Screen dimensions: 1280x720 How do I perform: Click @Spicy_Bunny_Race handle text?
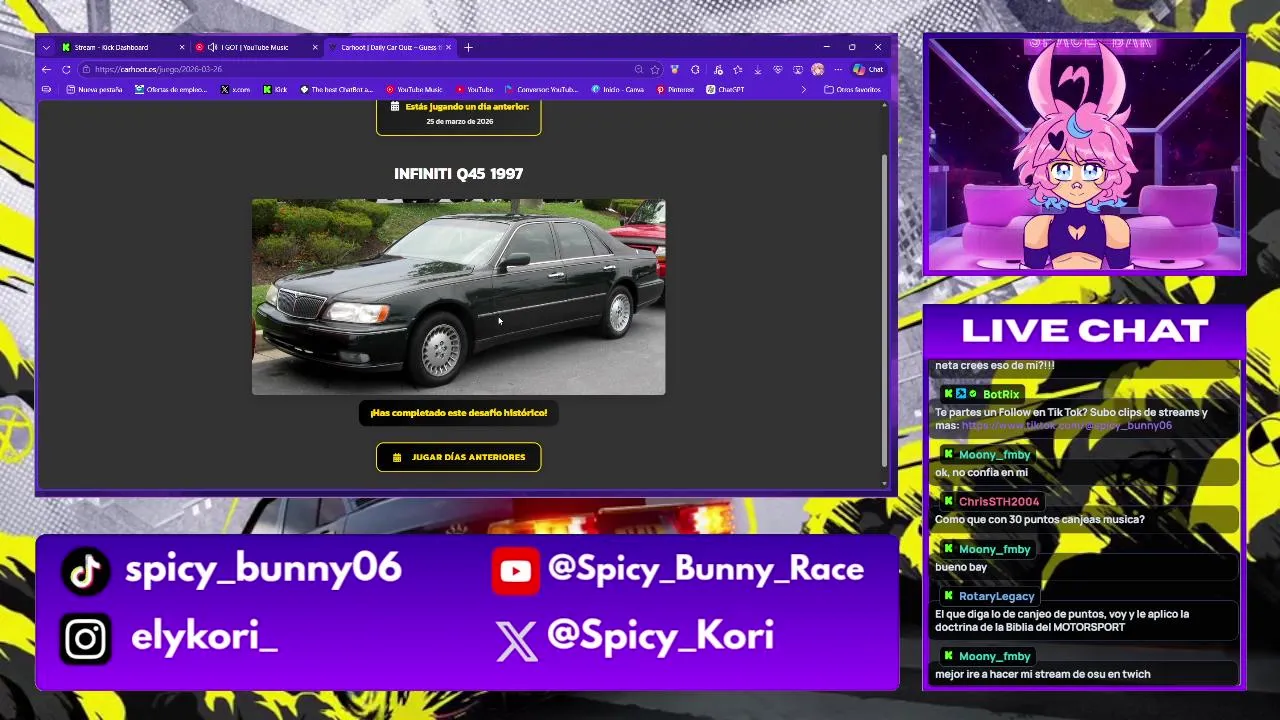tap(706, 569)
